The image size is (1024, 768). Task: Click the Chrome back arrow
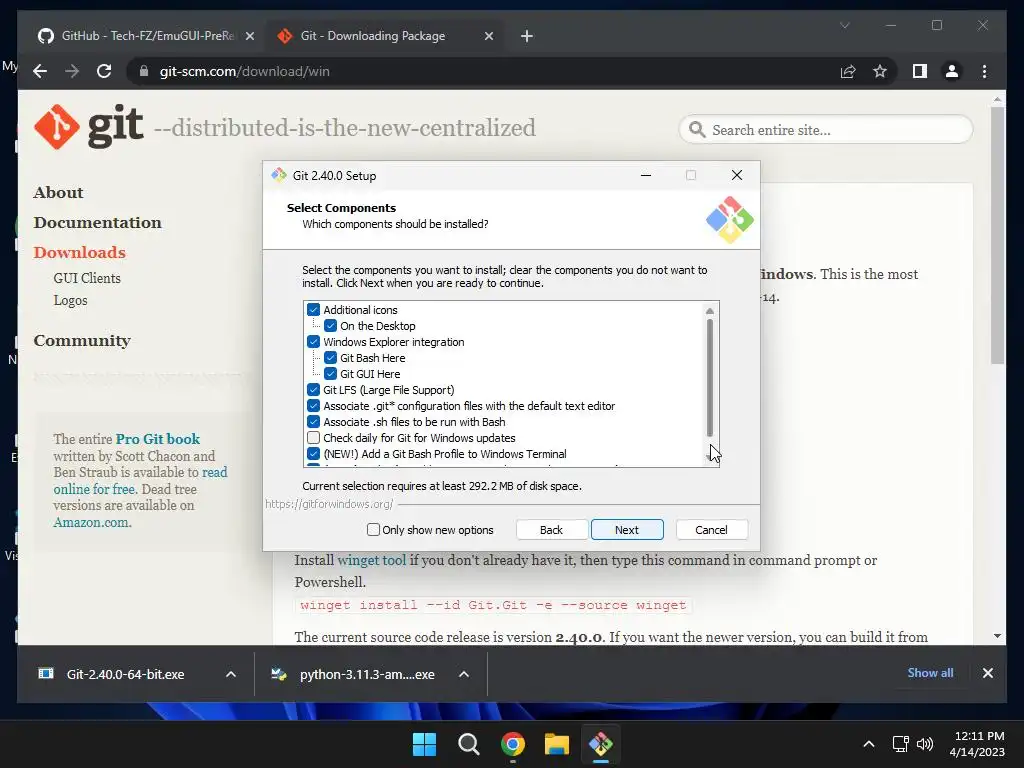coord(40,71)
